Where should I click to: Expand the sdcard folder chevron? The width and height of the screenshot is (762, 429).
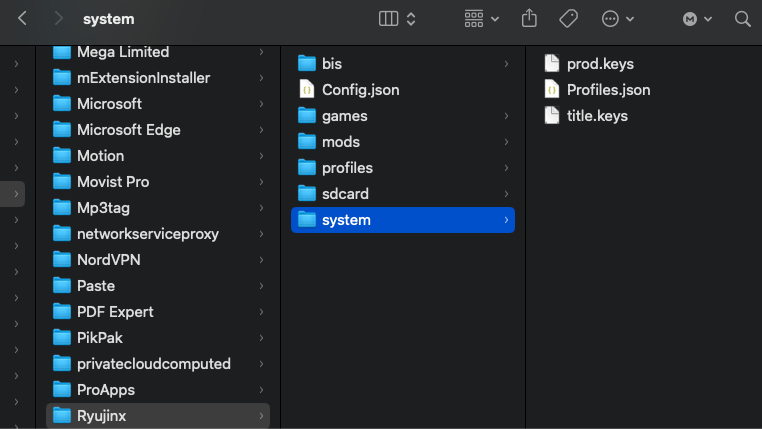pyautogui.click(x=506, y=194)
